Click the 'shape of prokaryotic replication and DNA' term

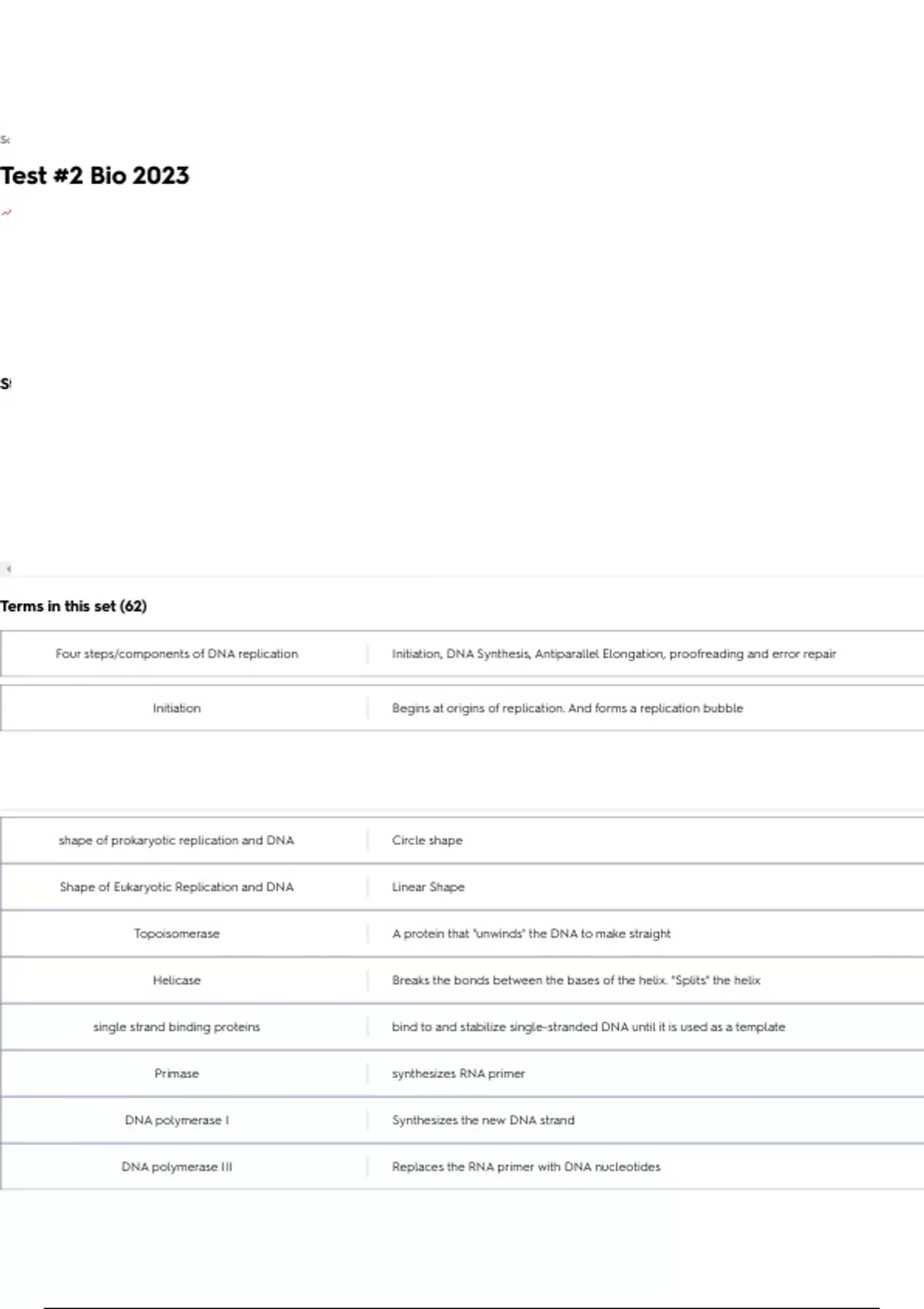176,840
